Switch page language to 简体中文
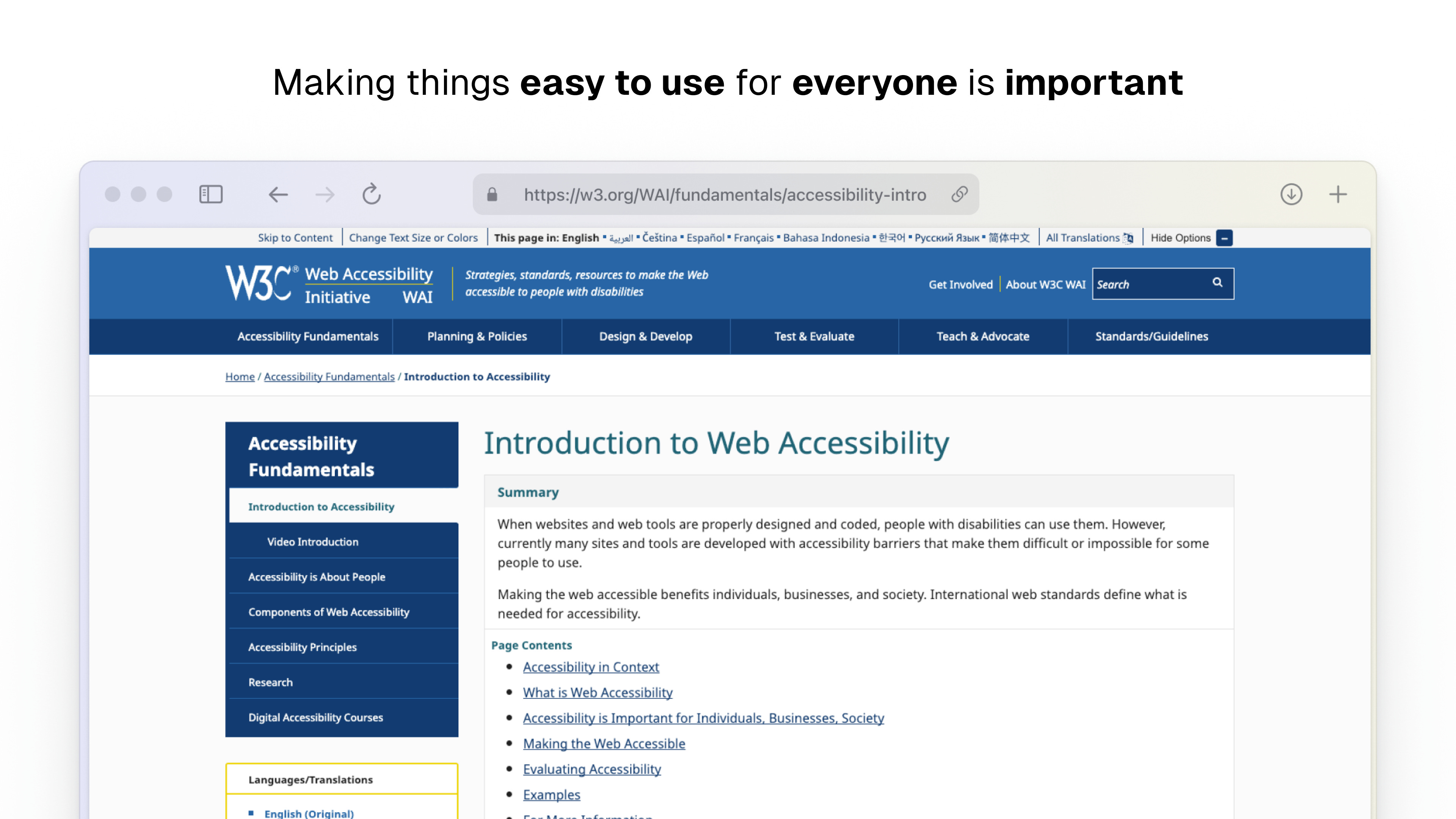 pyautogui.click(x=1009, y=238)
